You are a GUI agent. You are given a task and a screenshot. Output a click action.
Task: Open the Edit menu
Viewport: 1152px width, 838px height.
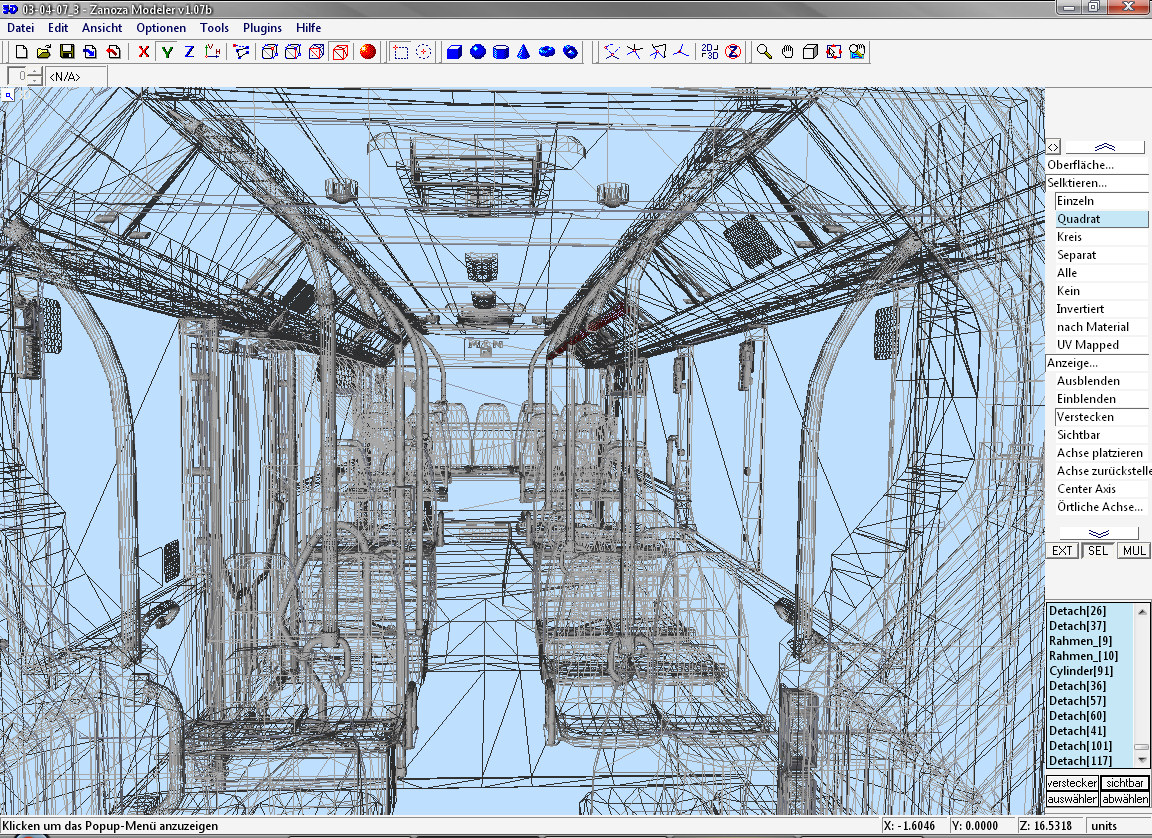point(58,28)
